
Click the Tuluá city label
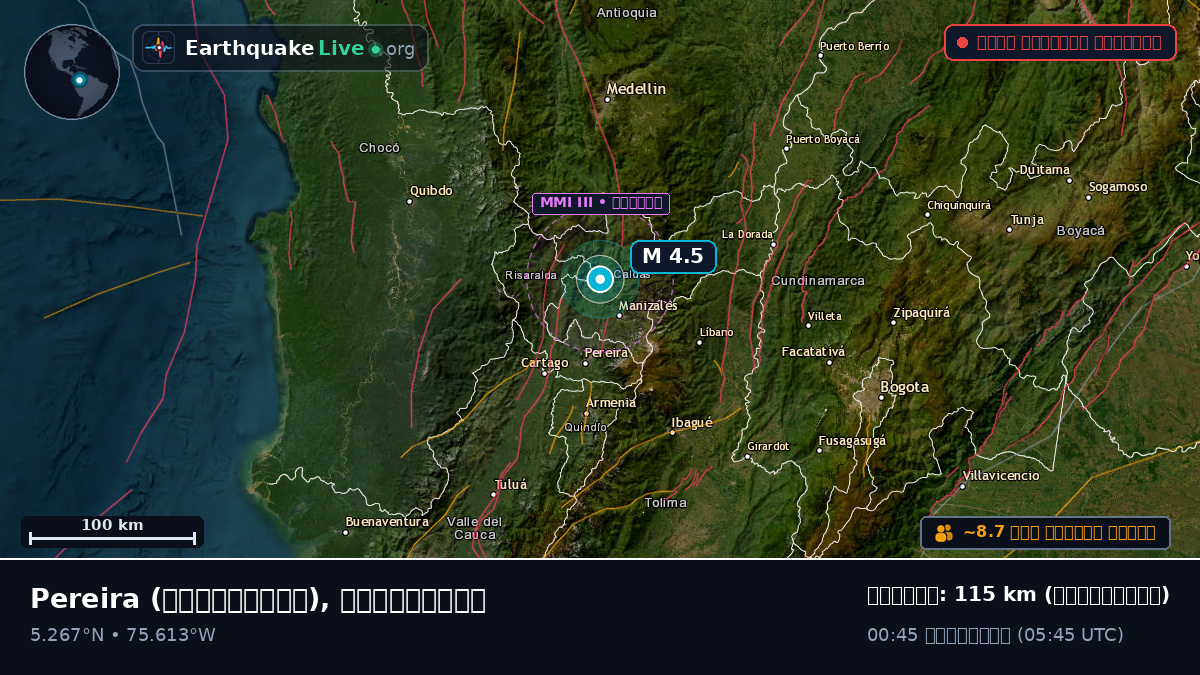[x=510, y=485]
